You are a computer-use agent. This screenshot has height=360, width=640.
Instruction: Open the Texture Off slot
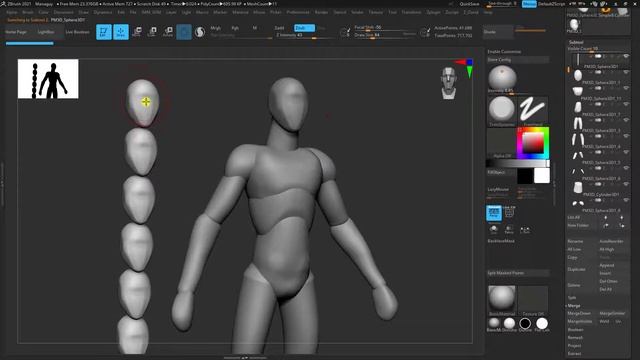pos(533,299)
